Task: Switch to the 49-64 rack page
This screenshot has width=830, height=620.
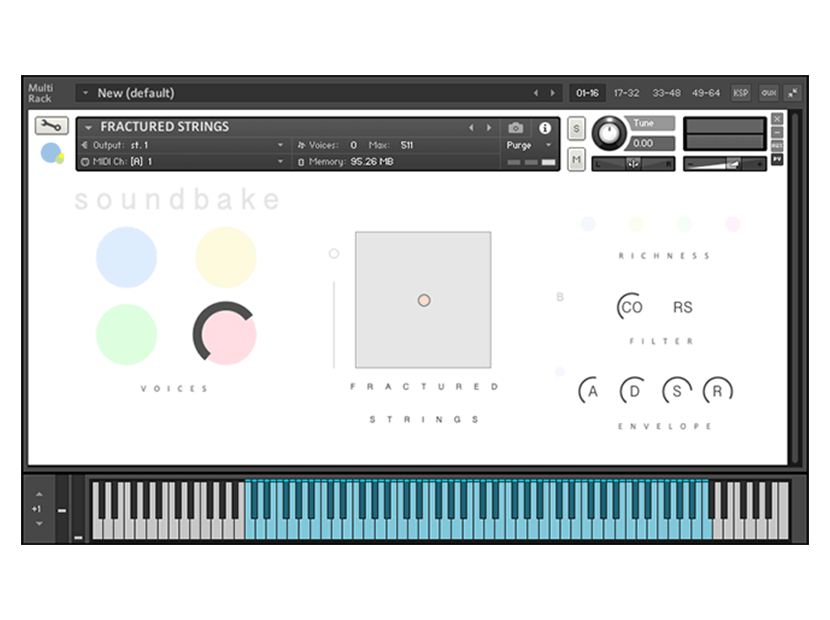Action: coord(706,93)
